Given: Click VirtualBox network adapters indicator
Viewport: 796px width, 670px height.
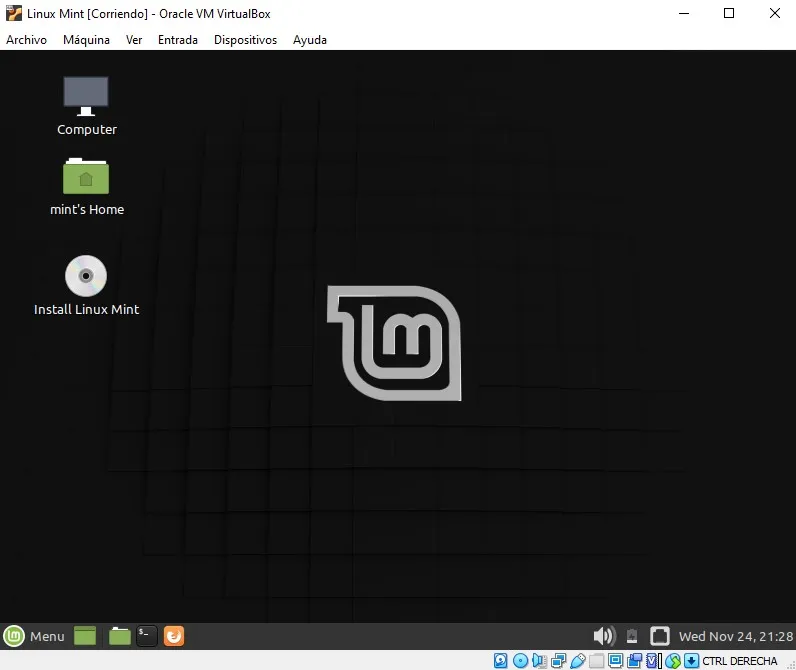Looking at the screenshot, I should pos(558,660).
